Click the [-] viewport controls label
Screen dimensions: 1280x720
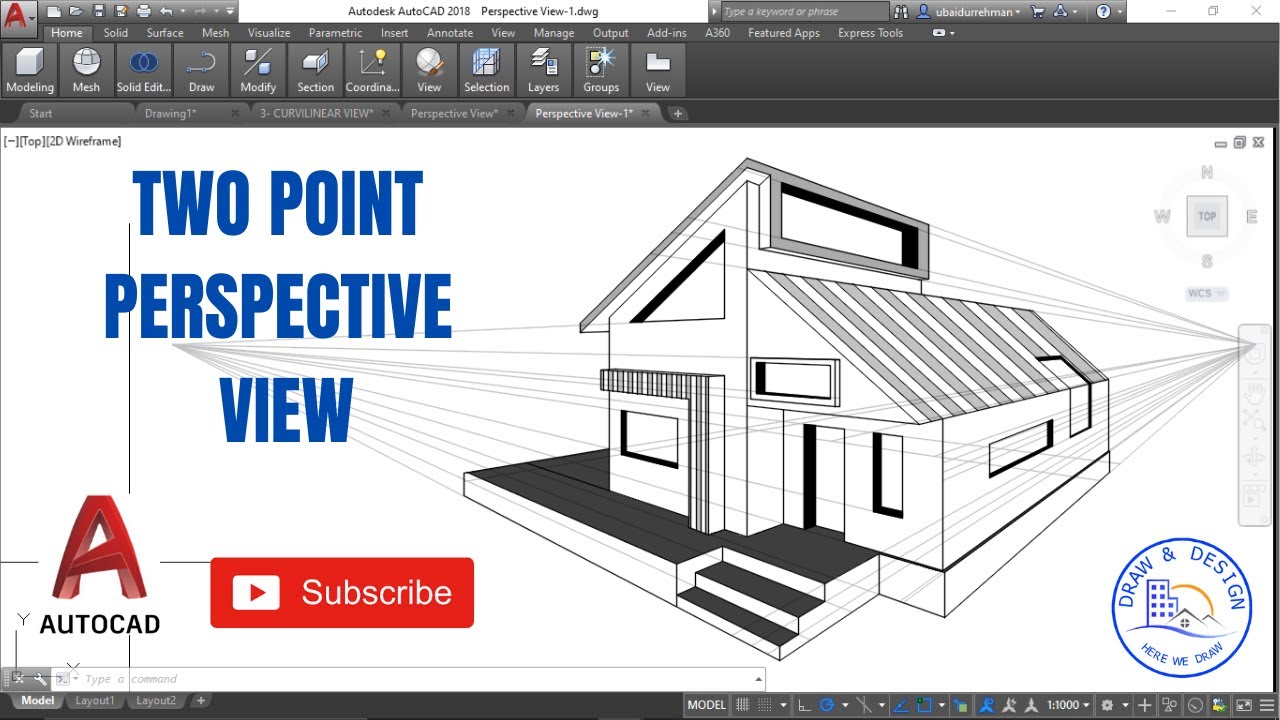pyautogui.click(x=11, y=142)
